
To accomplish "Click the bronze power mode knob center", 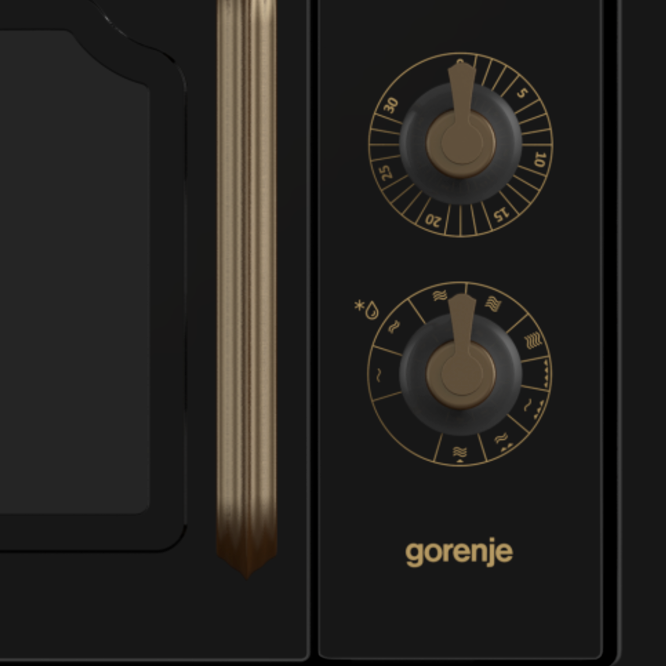I will pos(461,375).
